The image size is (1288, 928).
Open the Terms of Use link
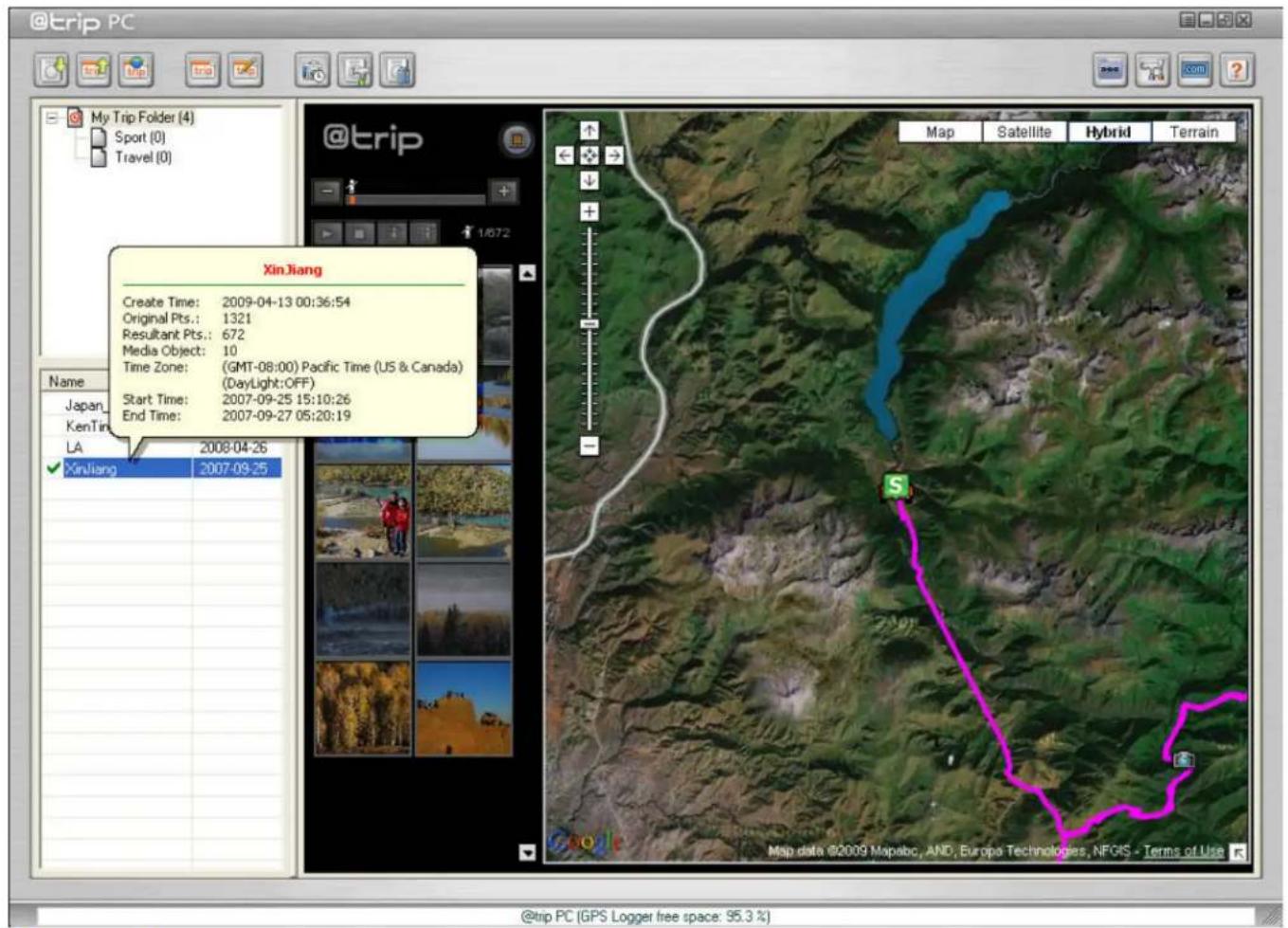click(1184, 850)
